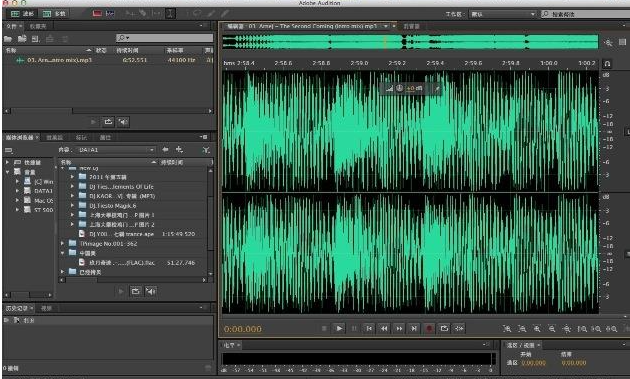Screen dimensions: 630x379
Task: Click the search help field at top right
Action: click(x=585, y=14)
